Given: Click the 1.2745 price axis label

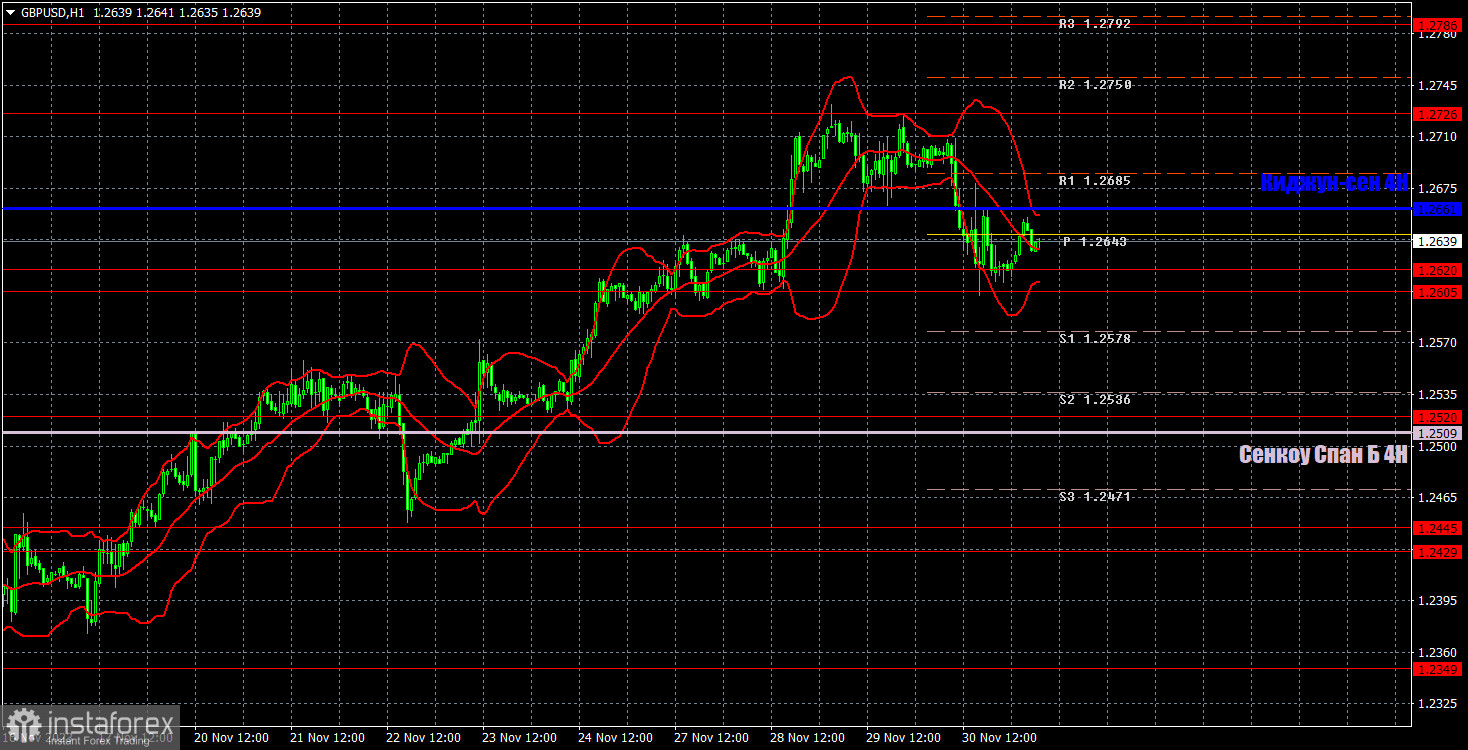Looking at the screenshot, I should click(1438, 85).
